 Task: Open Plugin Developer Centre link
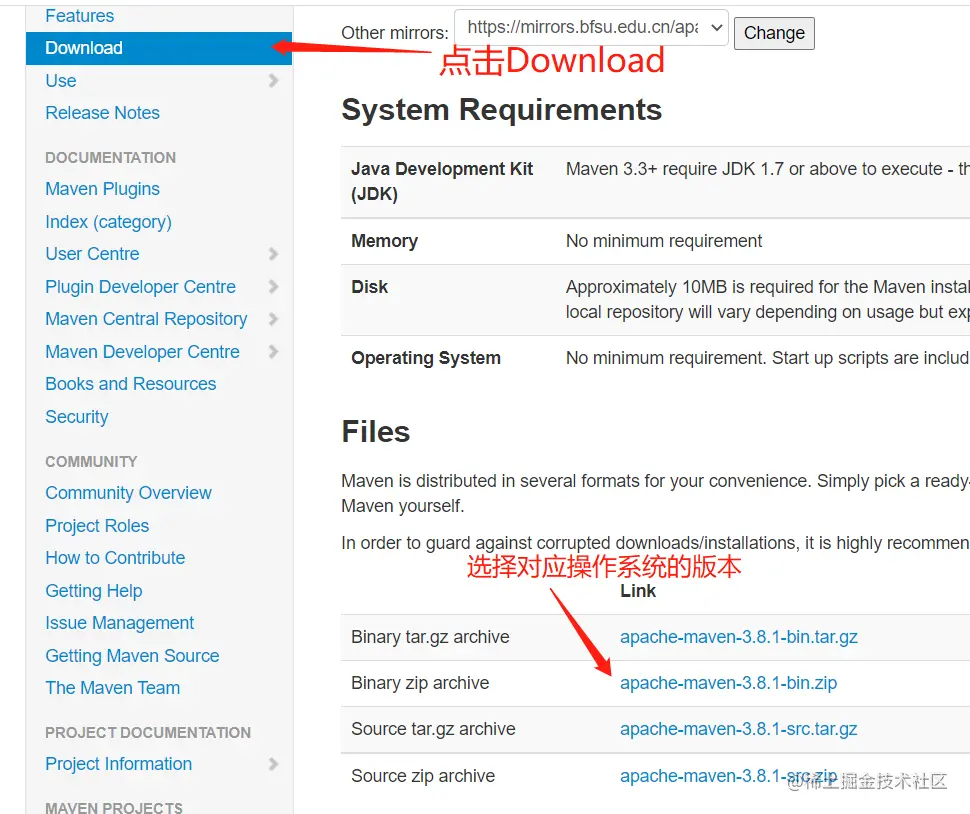click(x=140, y=287)
